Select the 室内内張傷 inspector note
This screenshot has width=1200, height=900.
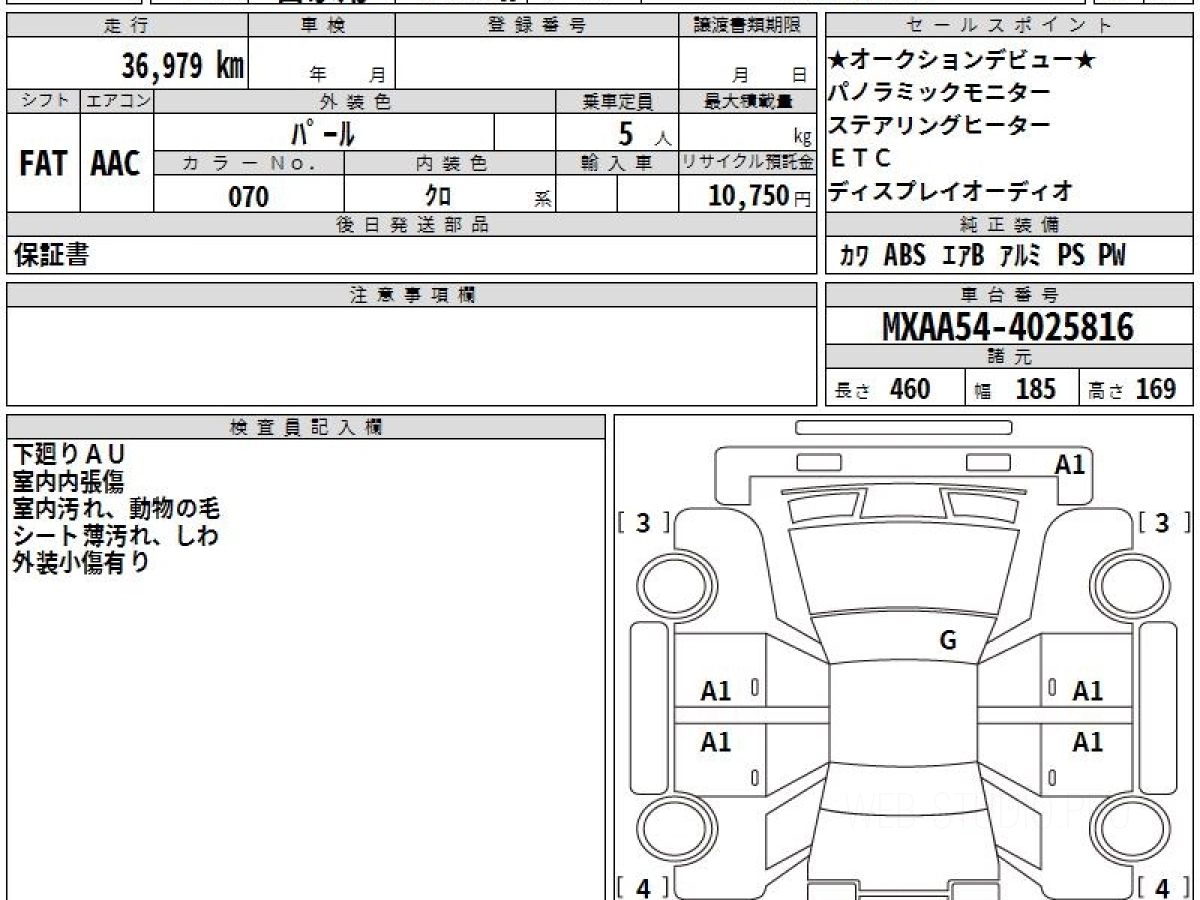coord(68,482)
